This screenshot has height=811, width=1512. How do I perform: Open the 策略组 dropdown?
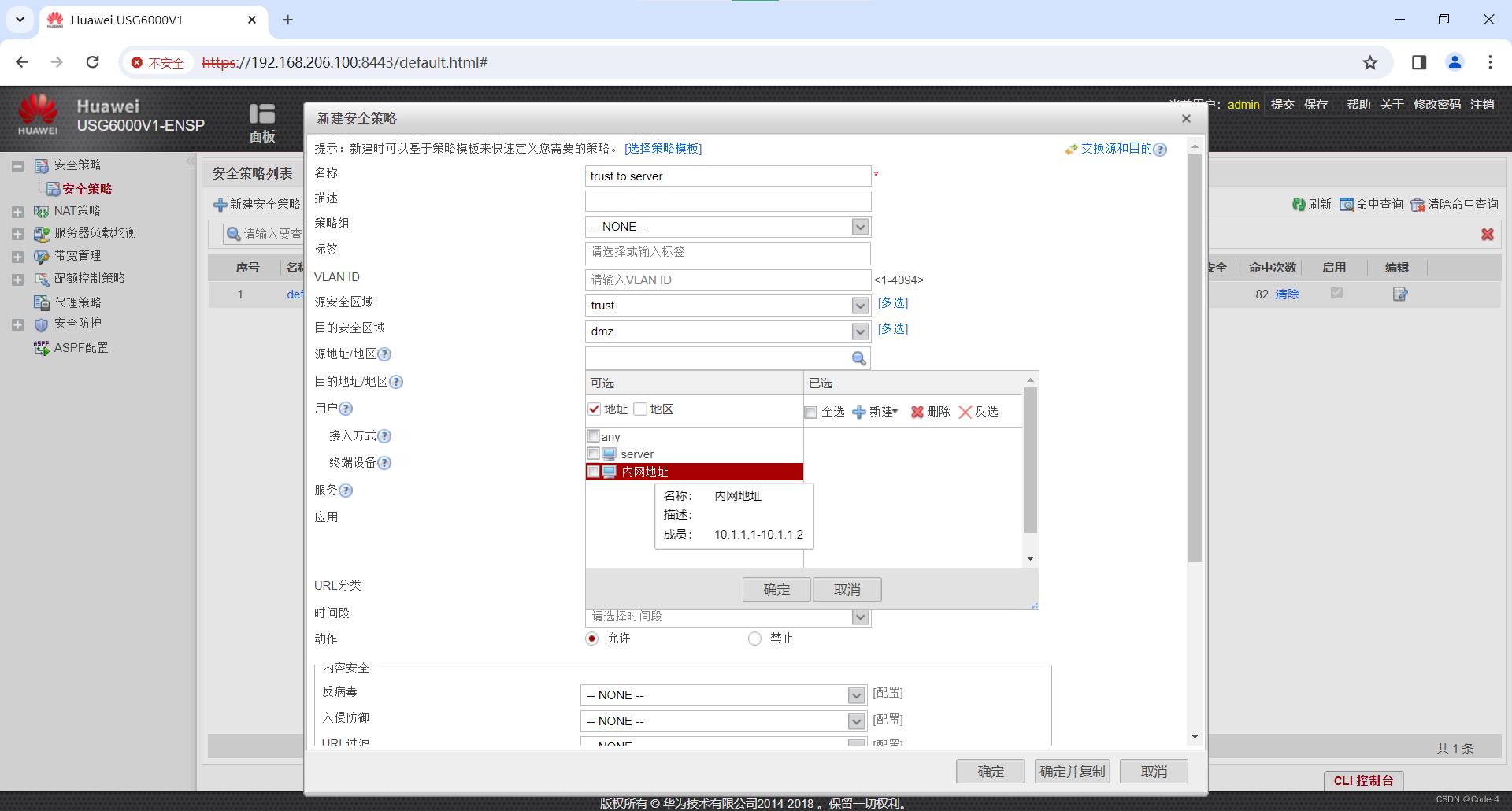click(861, 227)
